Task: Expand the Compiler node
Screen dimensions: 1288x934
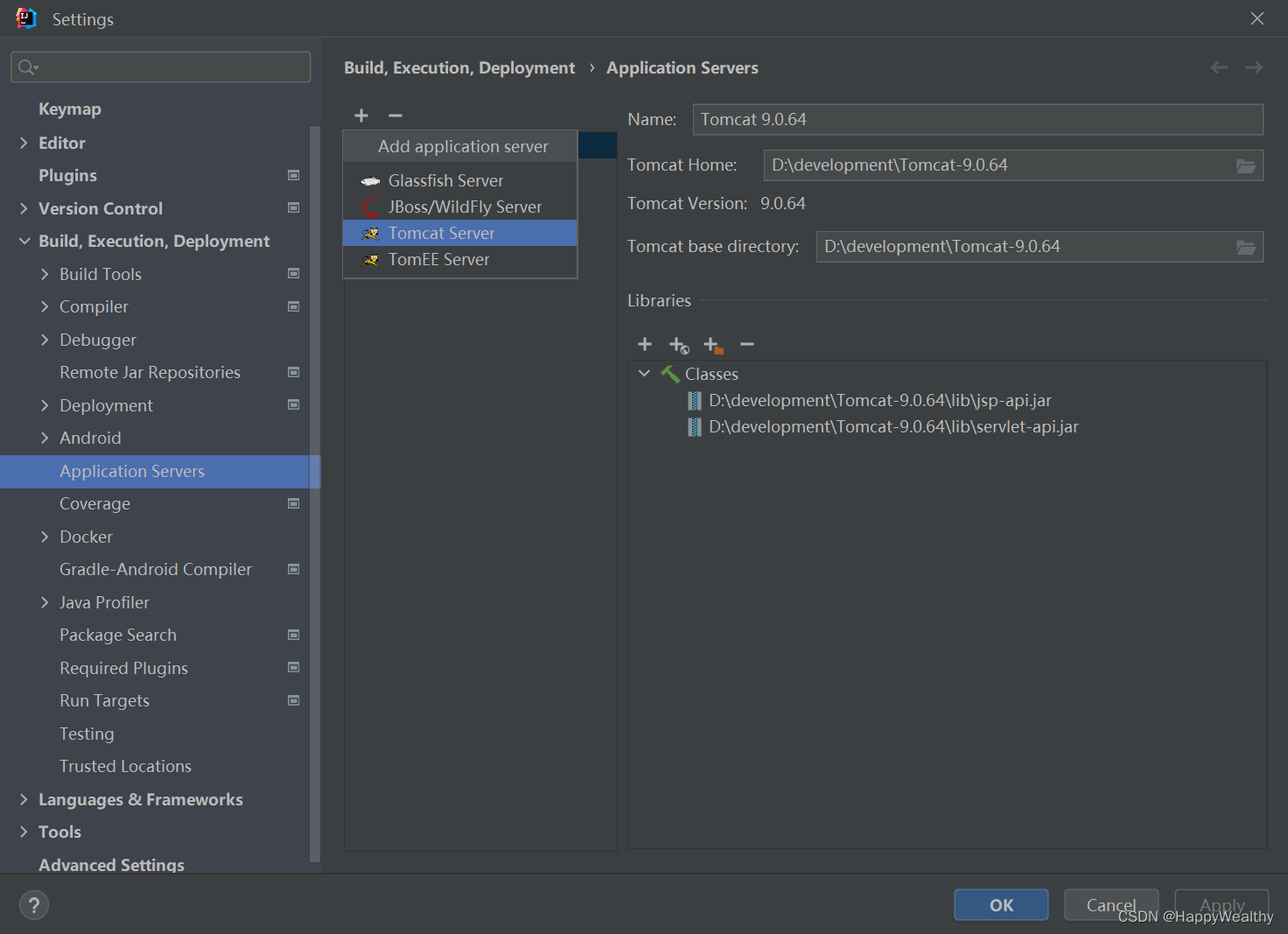Action: coord(45,306)
